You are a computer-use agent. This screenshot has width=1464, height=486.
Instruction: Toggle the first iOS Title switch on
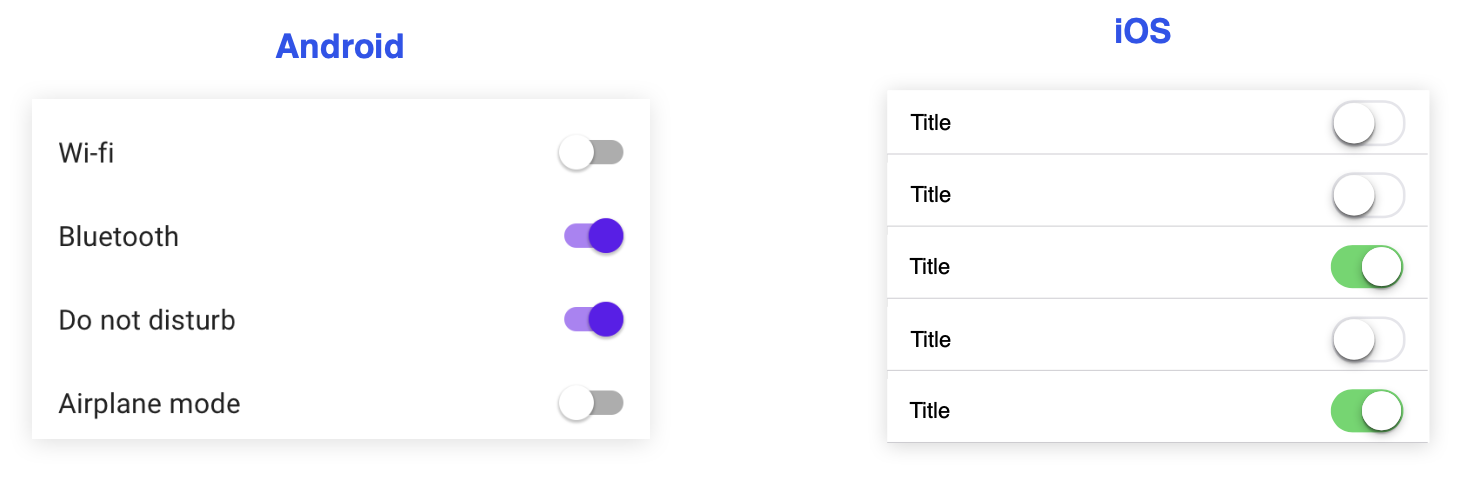tap(1368, 123)
